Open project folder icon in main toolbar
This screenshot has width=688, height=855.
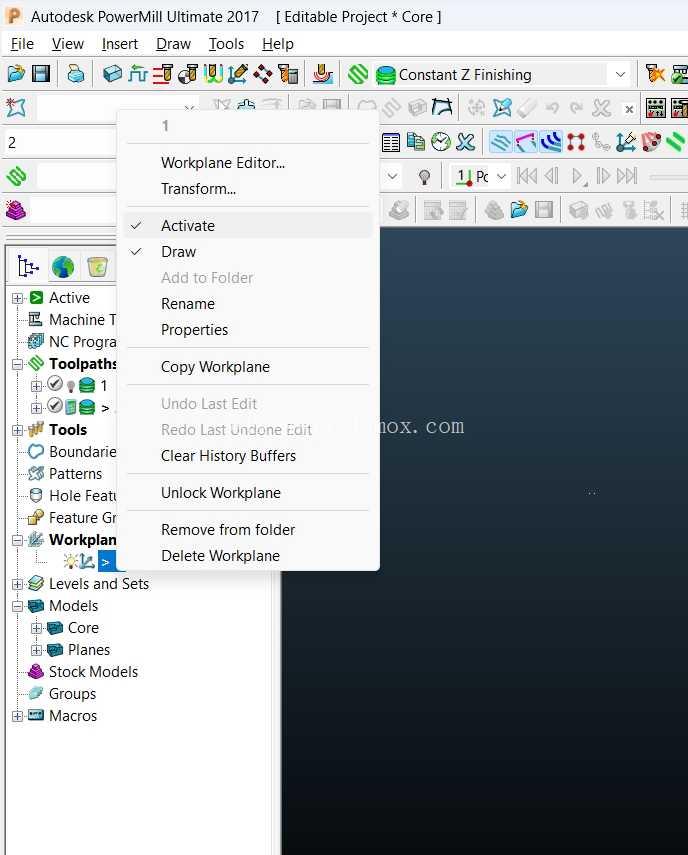click(16, 74)
